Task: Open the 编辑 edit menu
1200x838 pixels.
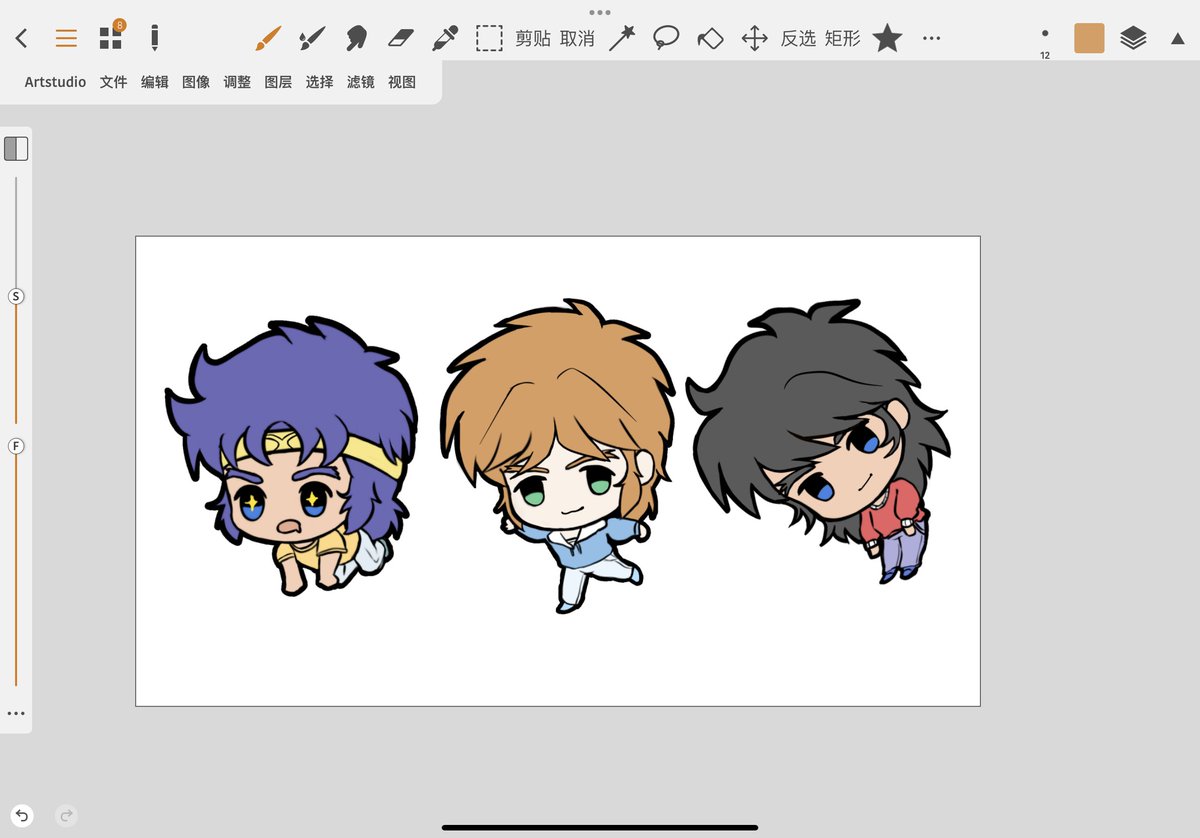Action: tap(155, 82)
